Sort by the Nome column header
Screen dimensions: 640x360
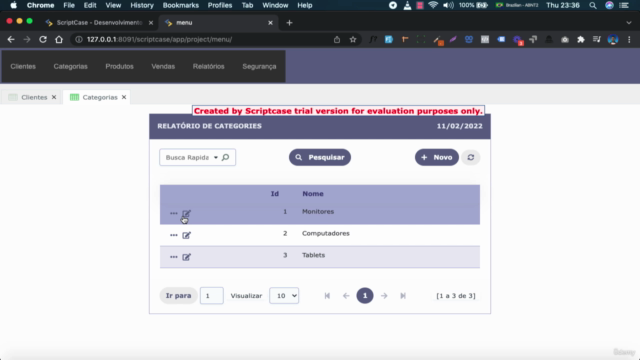pyautogui.click(x=313, y=194)
